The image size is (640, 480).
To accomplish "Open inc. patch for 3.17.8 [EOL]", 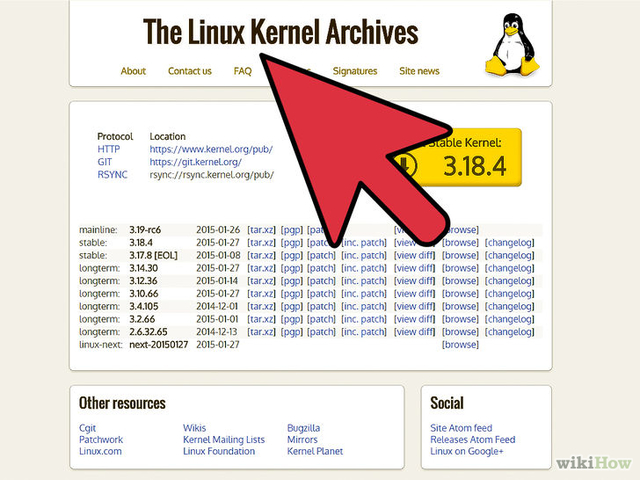I will coord(364,255).
